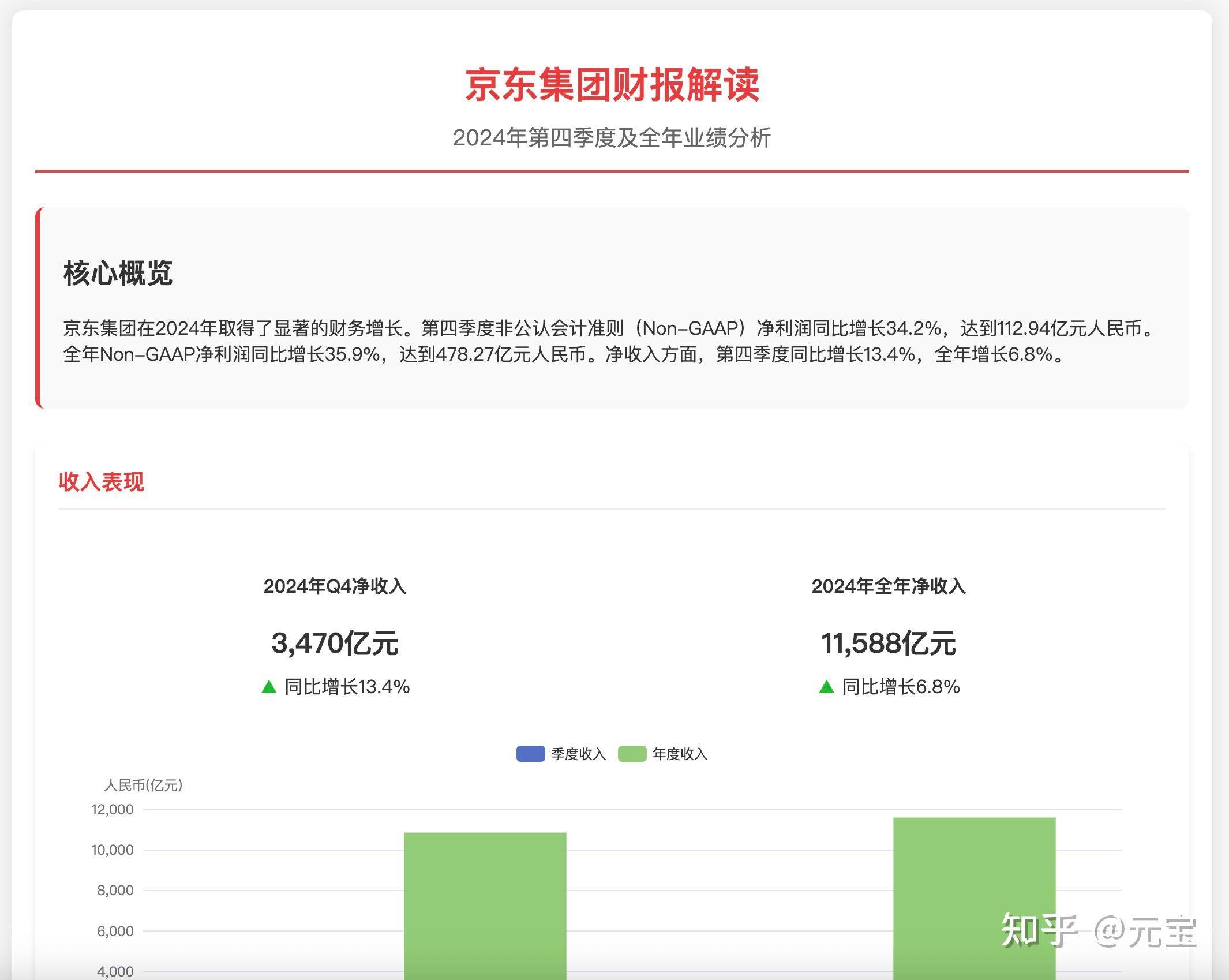
Task: Click subtitle 2024年第四季度及全年业绩分析
Action: [x=612, y=138]
